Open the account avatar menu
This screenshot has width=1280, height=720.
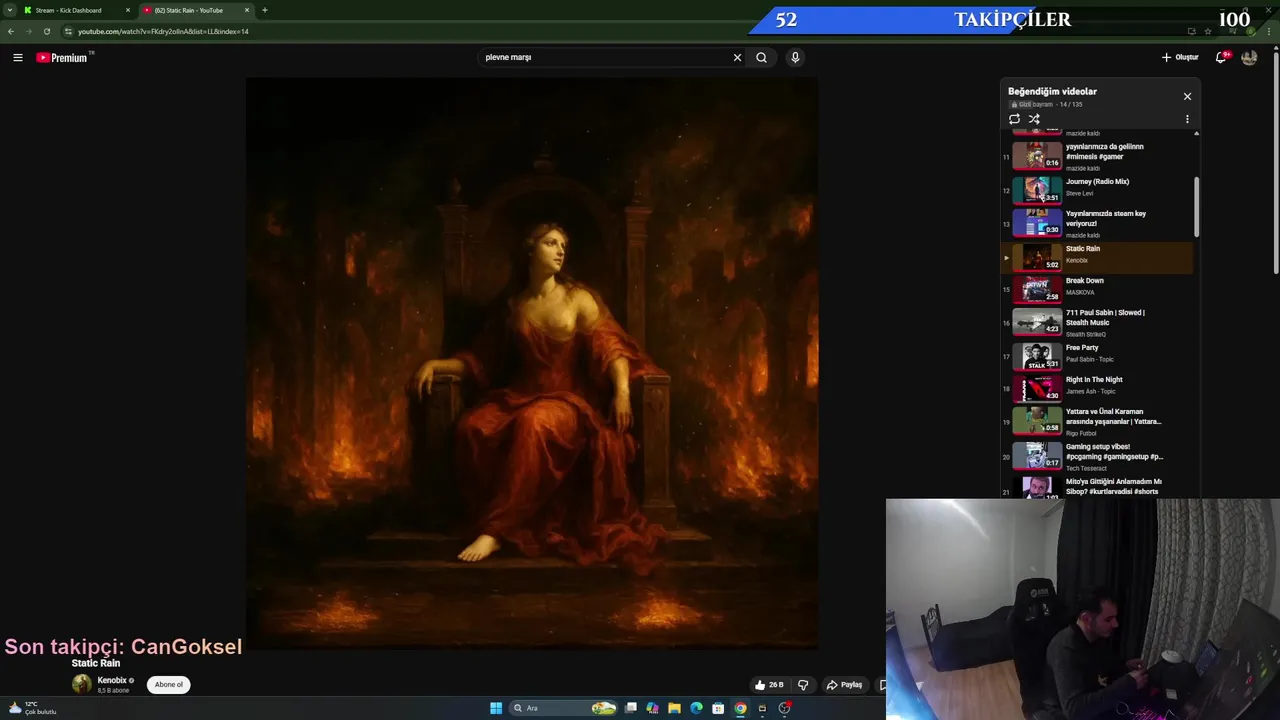[1249, 57]
